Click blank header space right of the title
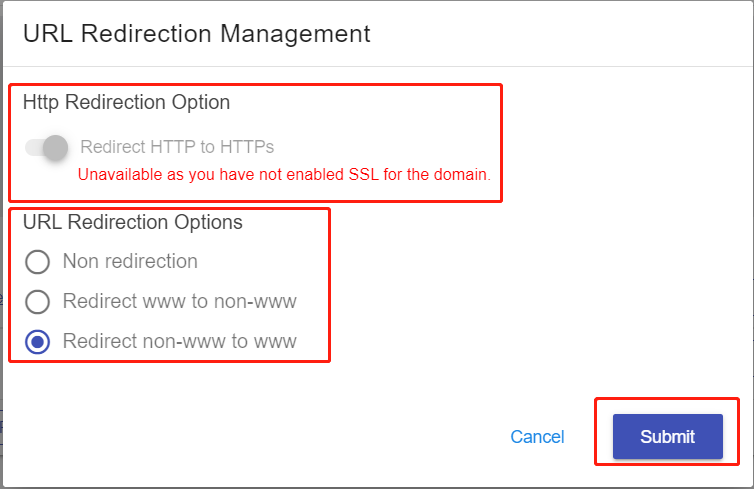The height and width of the screenshot is (489, 754). (560, 34)
